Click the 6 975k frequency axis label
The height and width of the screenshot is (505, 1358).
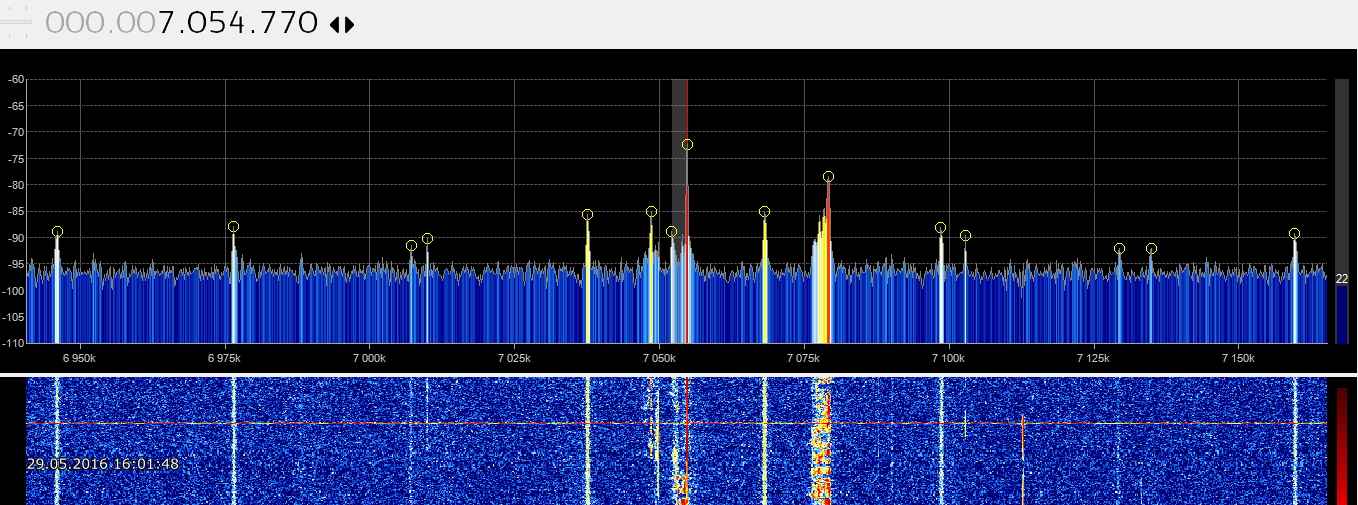225,357
